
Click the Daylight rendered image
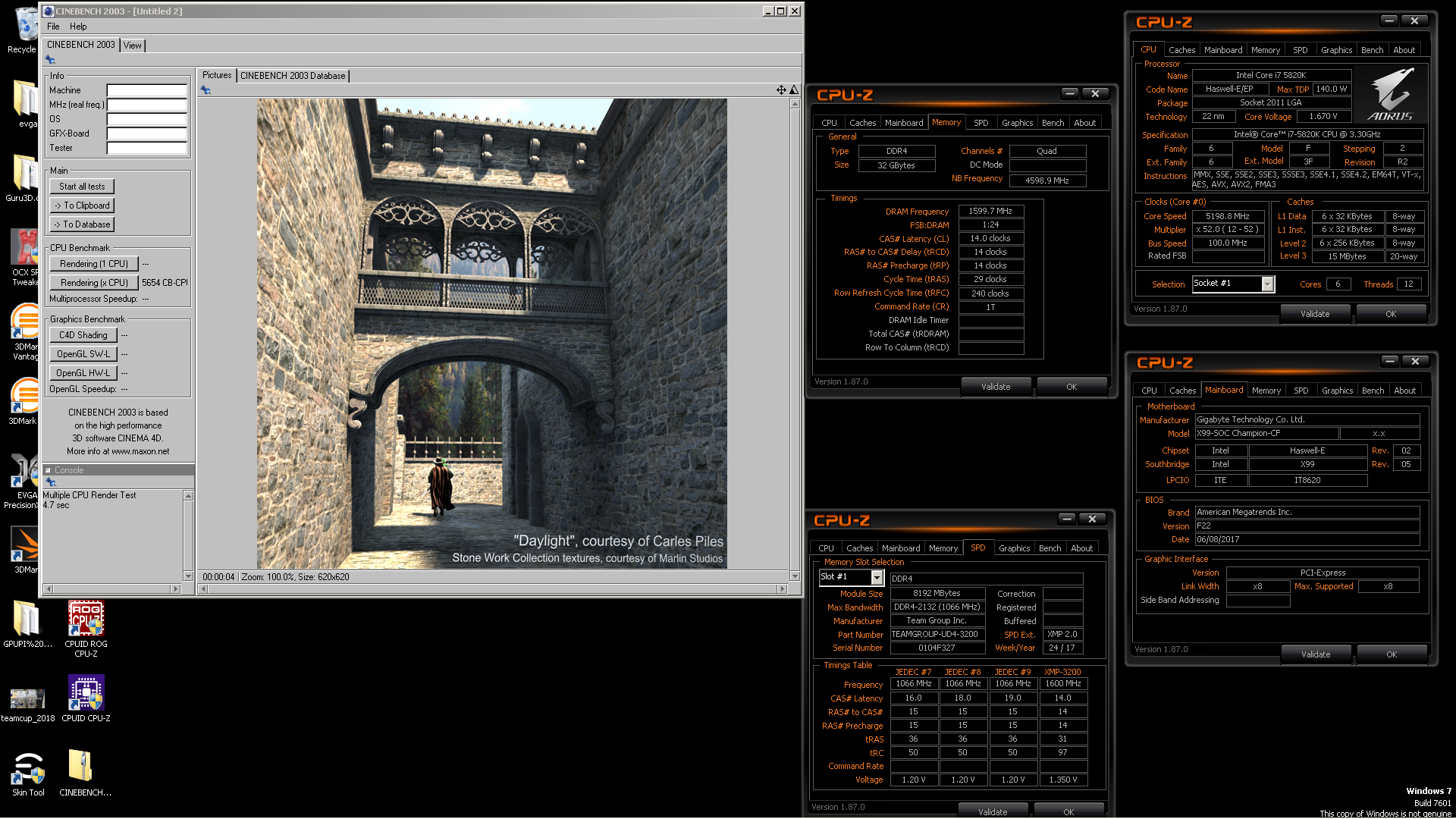pyautogui.click(x=491, y=334)
